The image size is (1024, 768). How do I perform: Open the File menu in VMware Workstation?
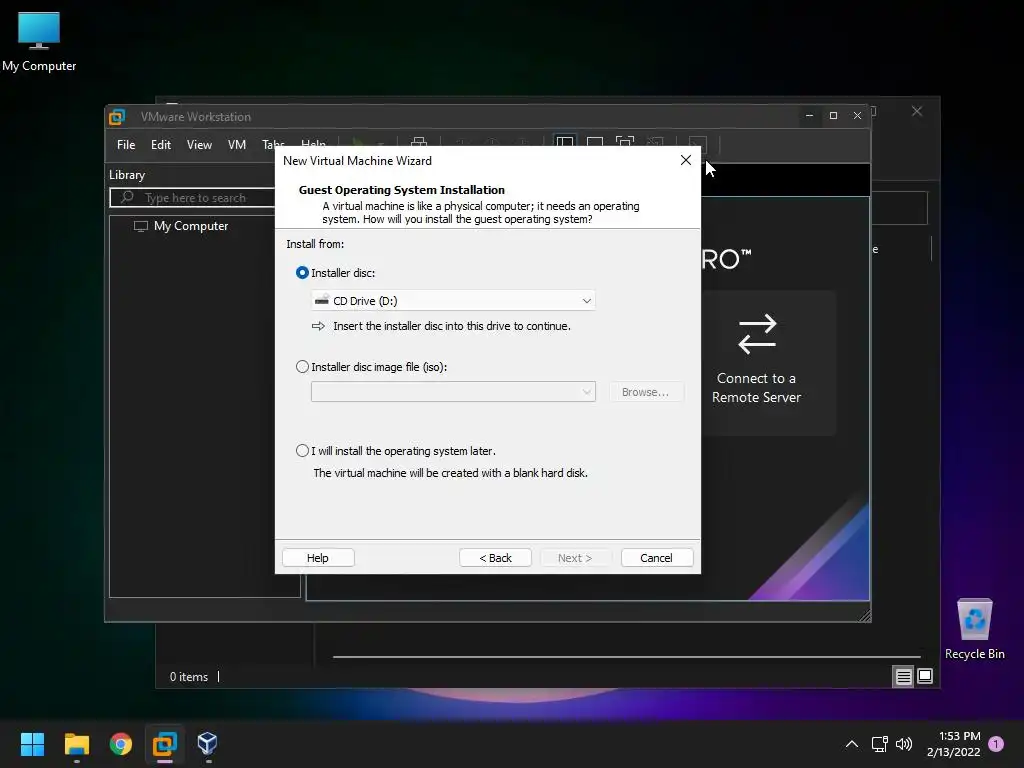coord(126,145)
